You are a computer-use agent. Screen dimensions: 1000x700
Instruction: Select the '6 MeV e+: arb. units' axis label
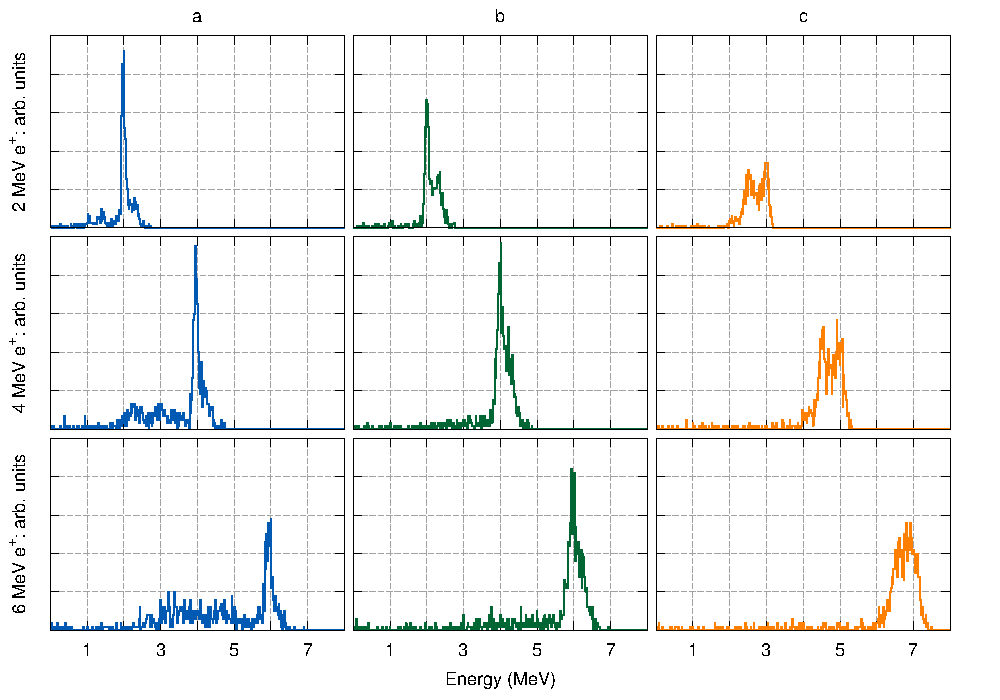[18, 534]
